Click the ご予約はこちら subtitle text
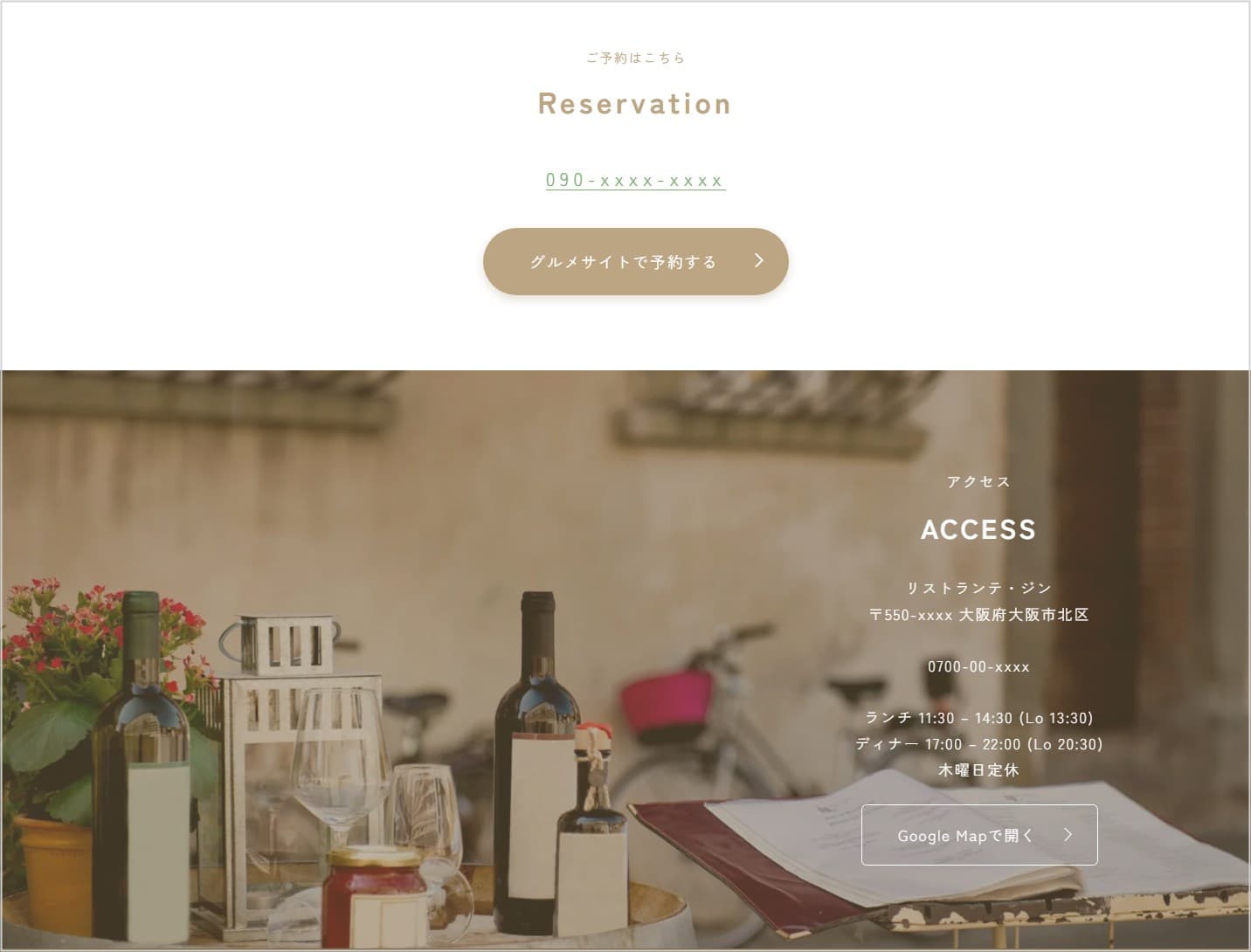1251x952 pixels. coord(636,58)
